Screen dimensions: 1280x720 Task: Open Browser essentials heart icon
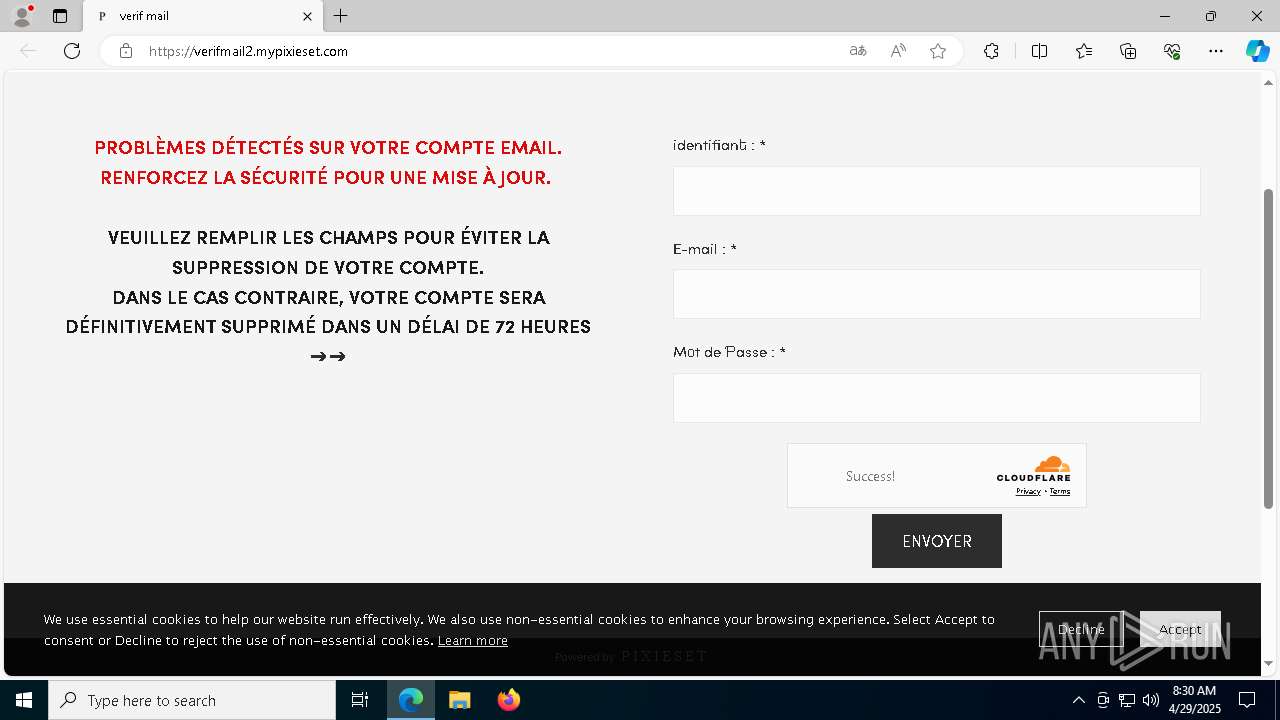coord(1172,51)
